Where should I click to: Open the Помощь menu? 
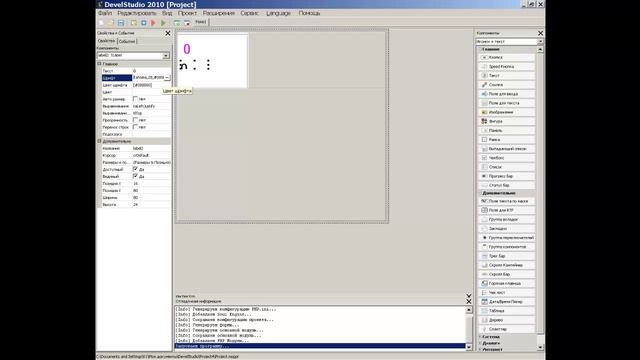pos(309,13)
